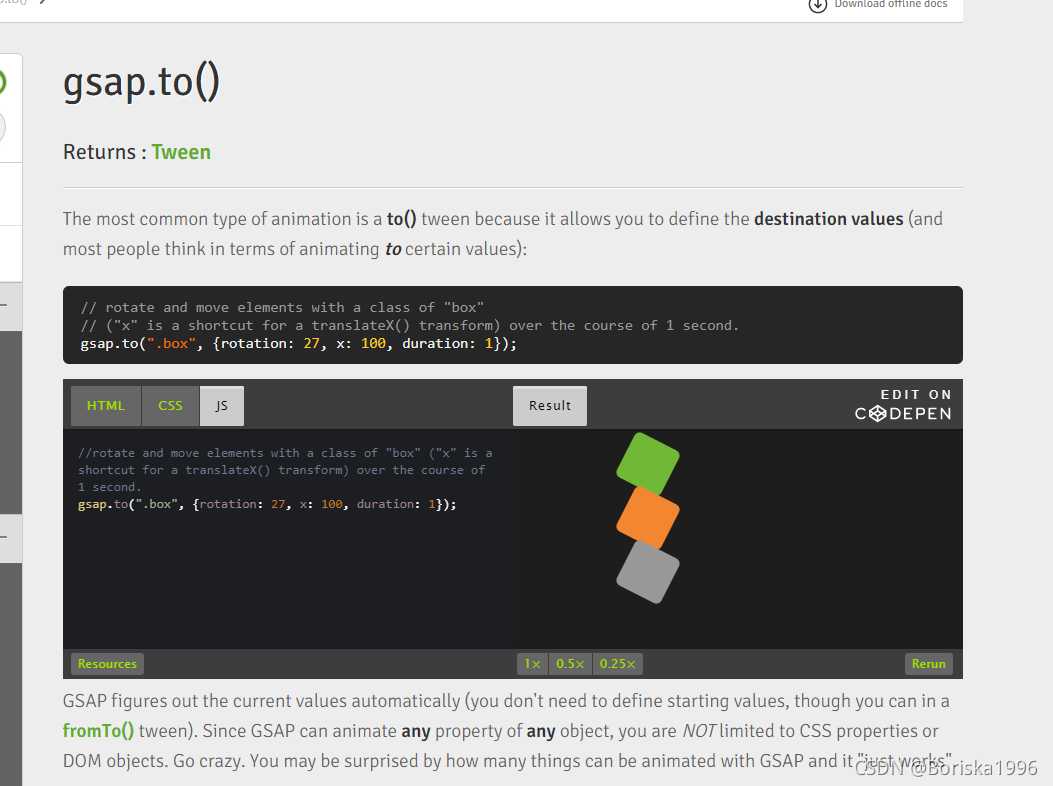This screenshot has width=1053, height=786.
Task: Open Download offline docs link
Action: click(x=890, y=4)
